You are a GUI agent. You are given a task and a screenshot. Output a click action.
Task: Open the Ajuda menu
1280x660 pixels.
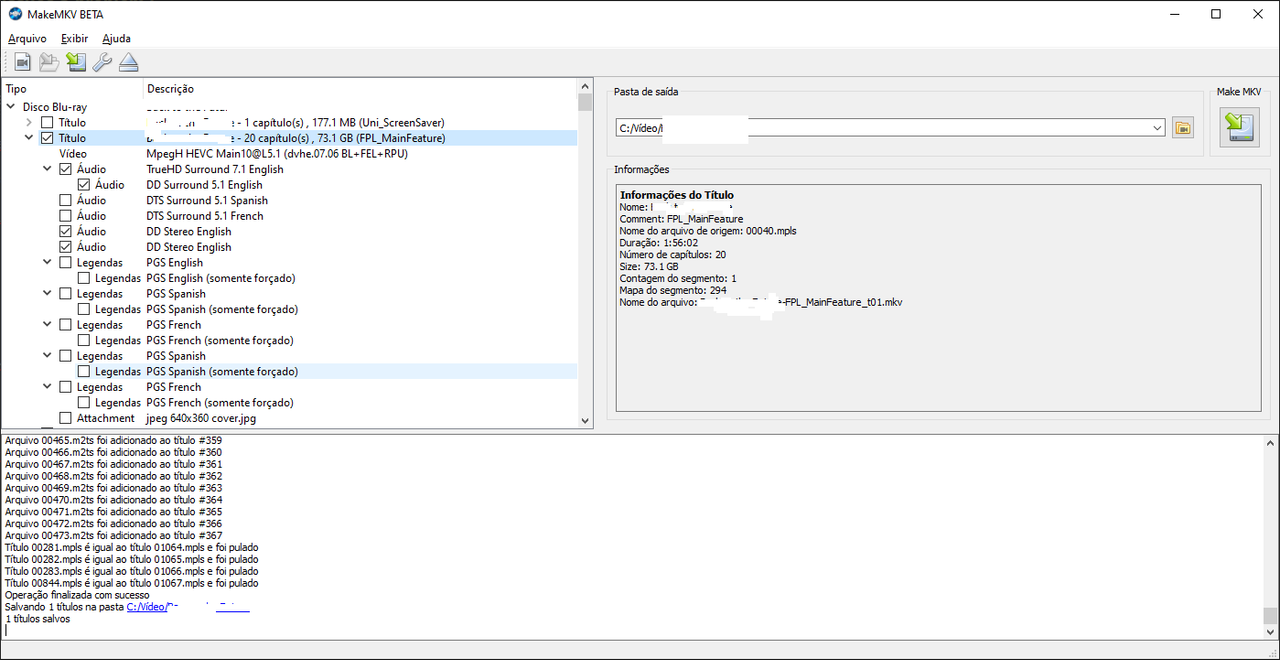[x=116, y=38]
